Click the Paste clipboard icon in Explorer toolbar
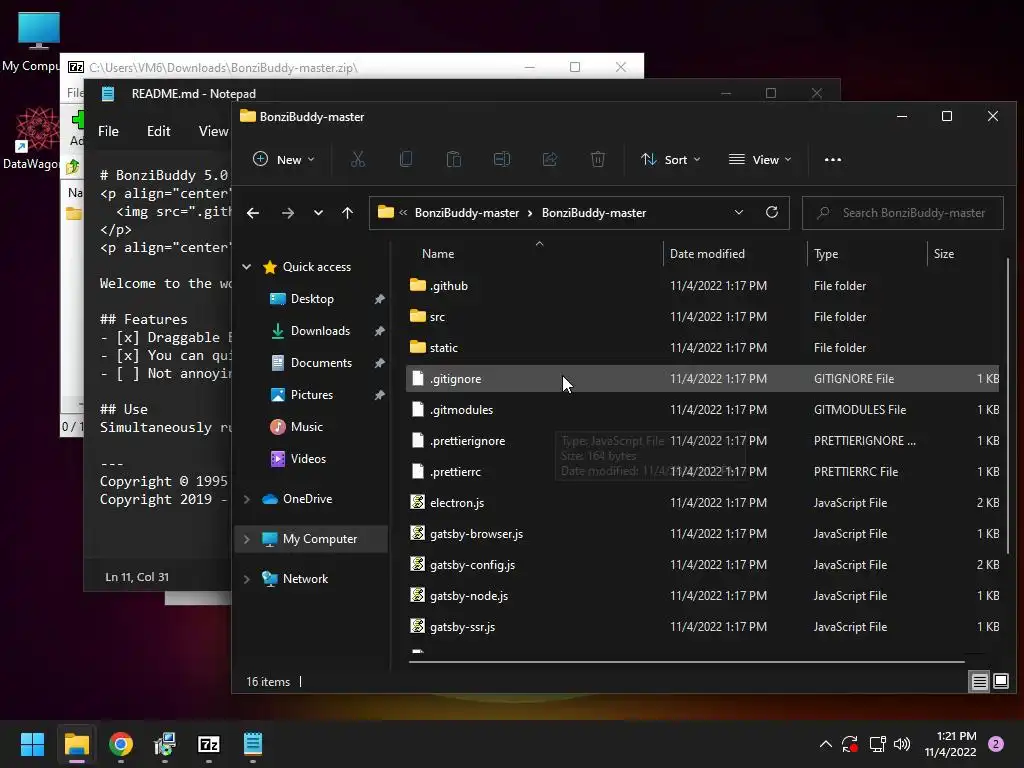 click(453, 159)
